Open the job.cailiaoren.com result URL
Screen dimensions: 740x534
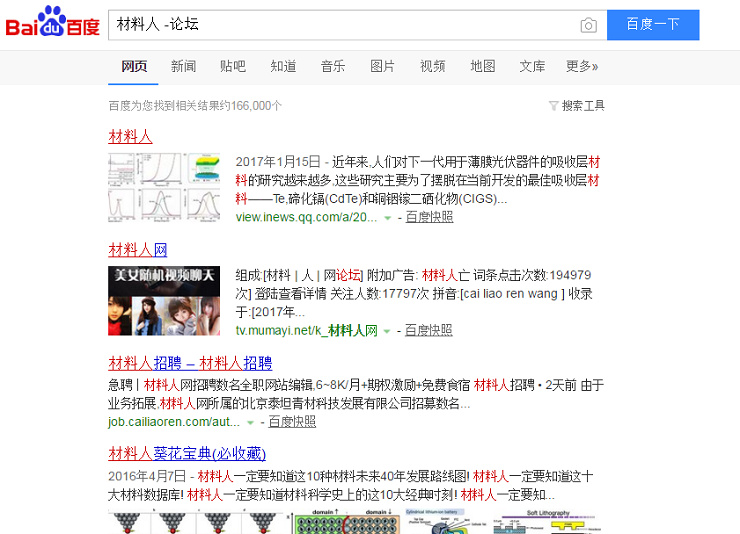[x=174, y=421]
